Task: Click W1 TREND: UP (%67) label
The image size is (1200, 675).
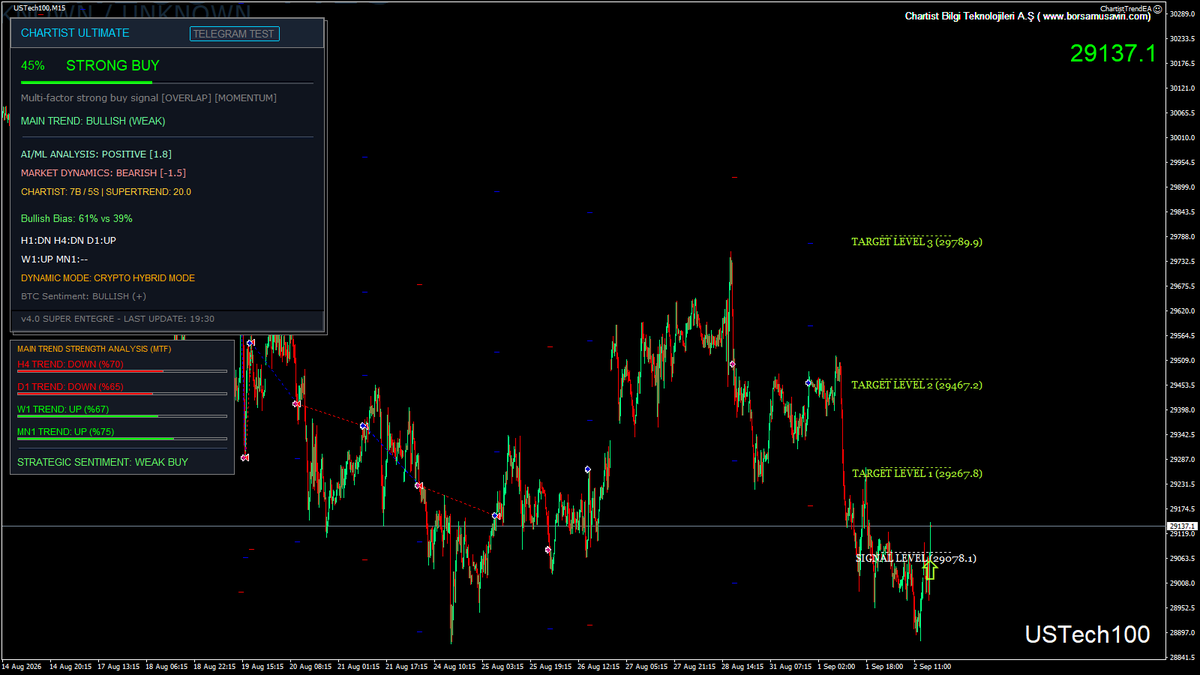Action: (63, 409)
